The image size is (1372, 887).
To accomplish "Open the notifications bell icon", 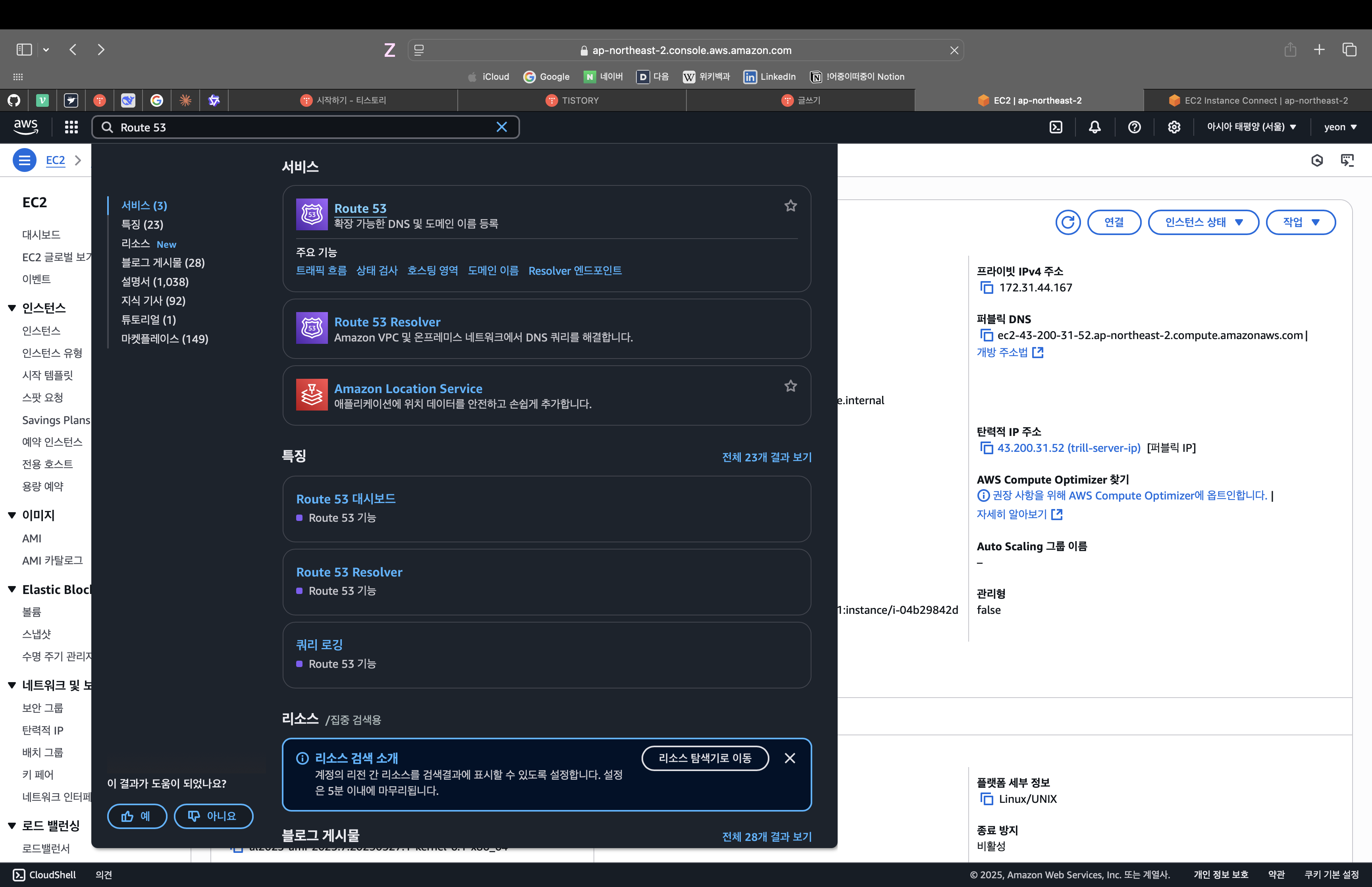I will click(x=1095, y=127).
